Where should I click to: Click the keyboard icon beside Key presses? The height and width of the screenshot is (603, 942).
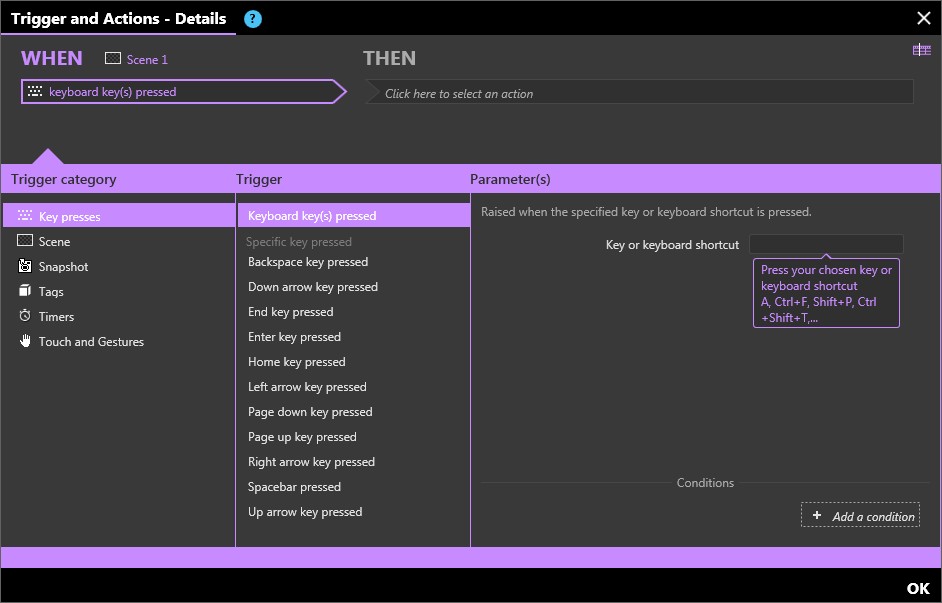click(25, 216)
